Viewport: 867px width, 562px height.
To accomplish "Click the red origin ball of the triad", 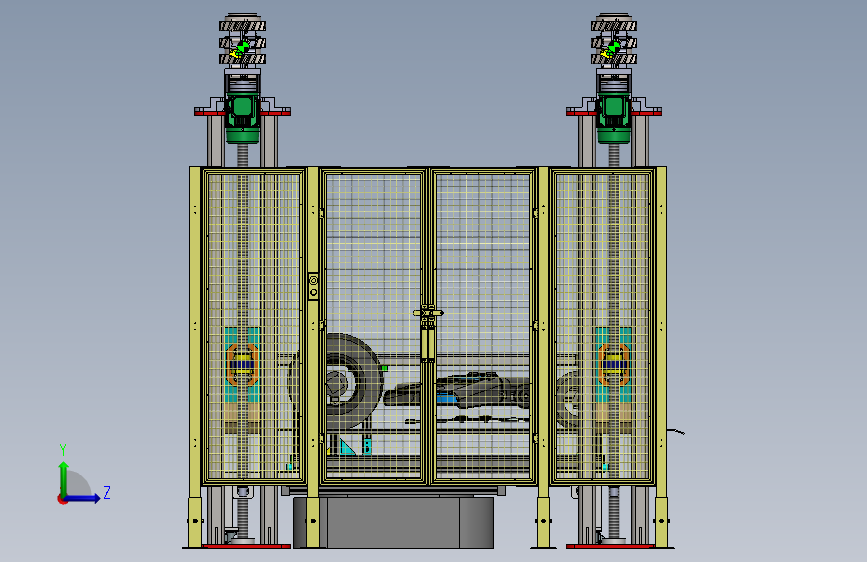I will 62,499.
